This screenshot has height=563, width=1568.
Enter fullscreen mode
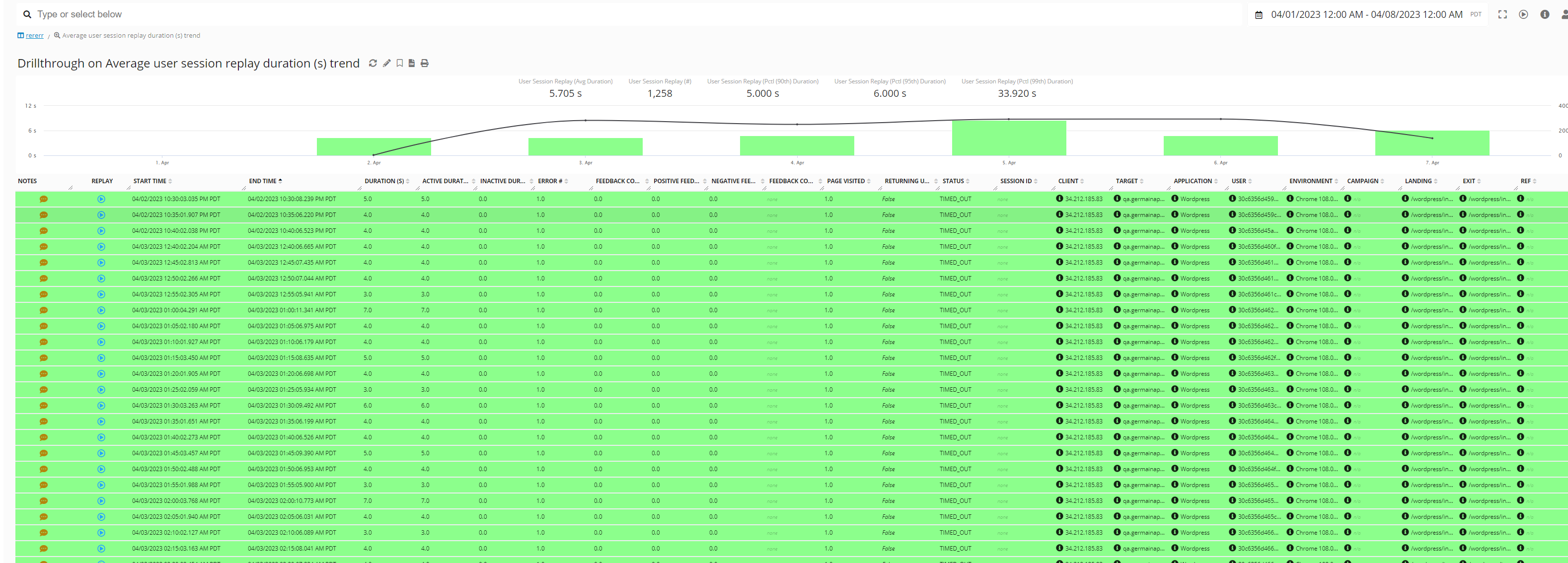1502,14
